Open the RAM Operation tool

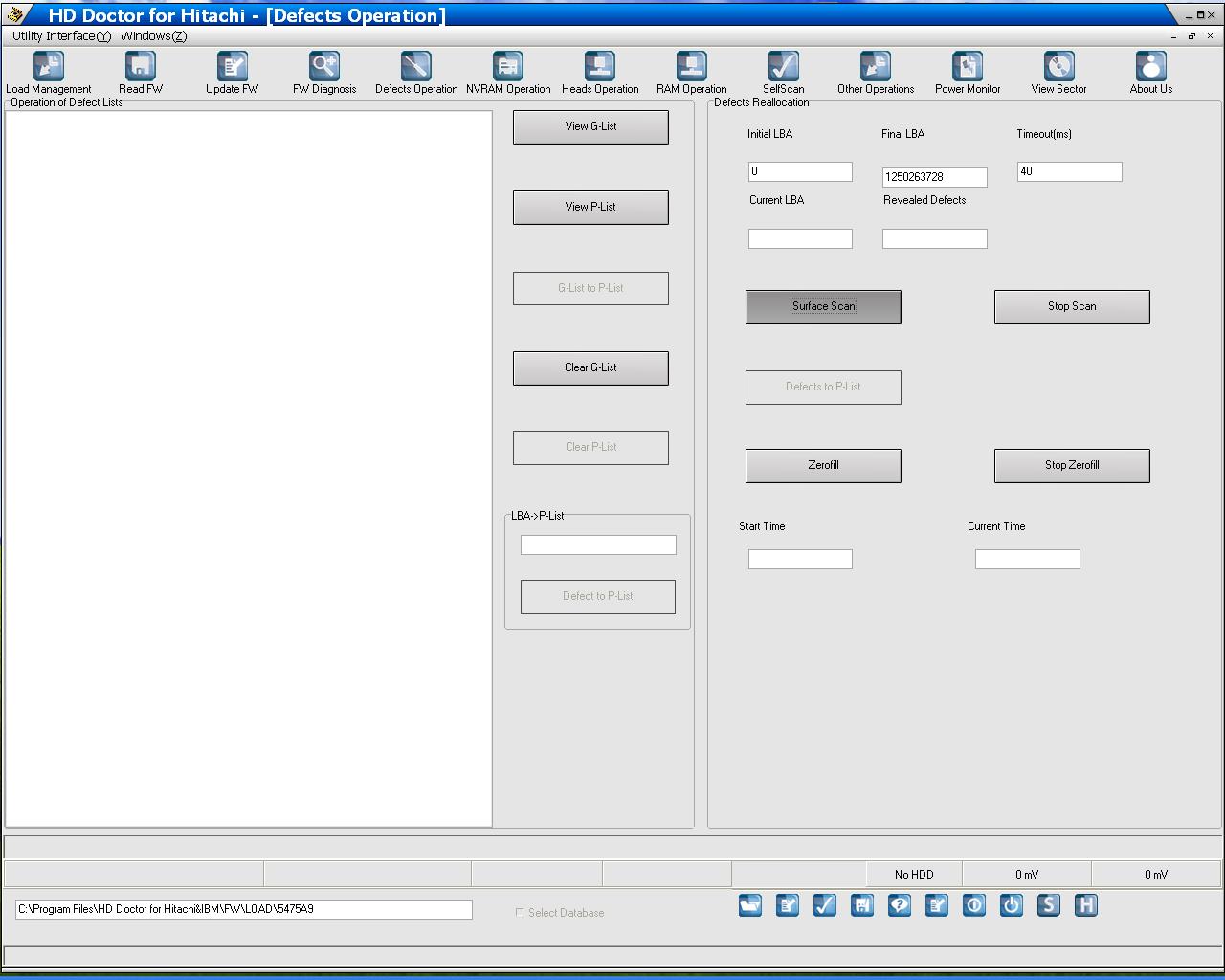tap(691, 73)
